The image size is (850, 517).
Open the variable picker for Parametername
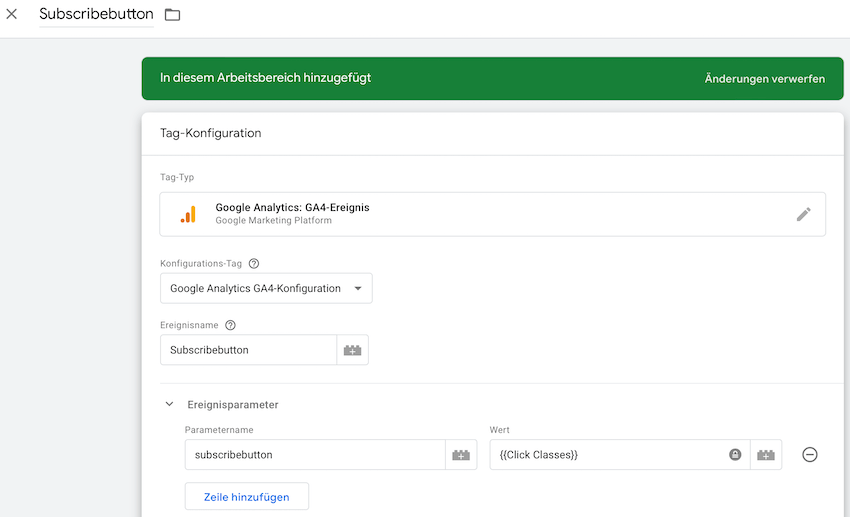click(461, 455)
